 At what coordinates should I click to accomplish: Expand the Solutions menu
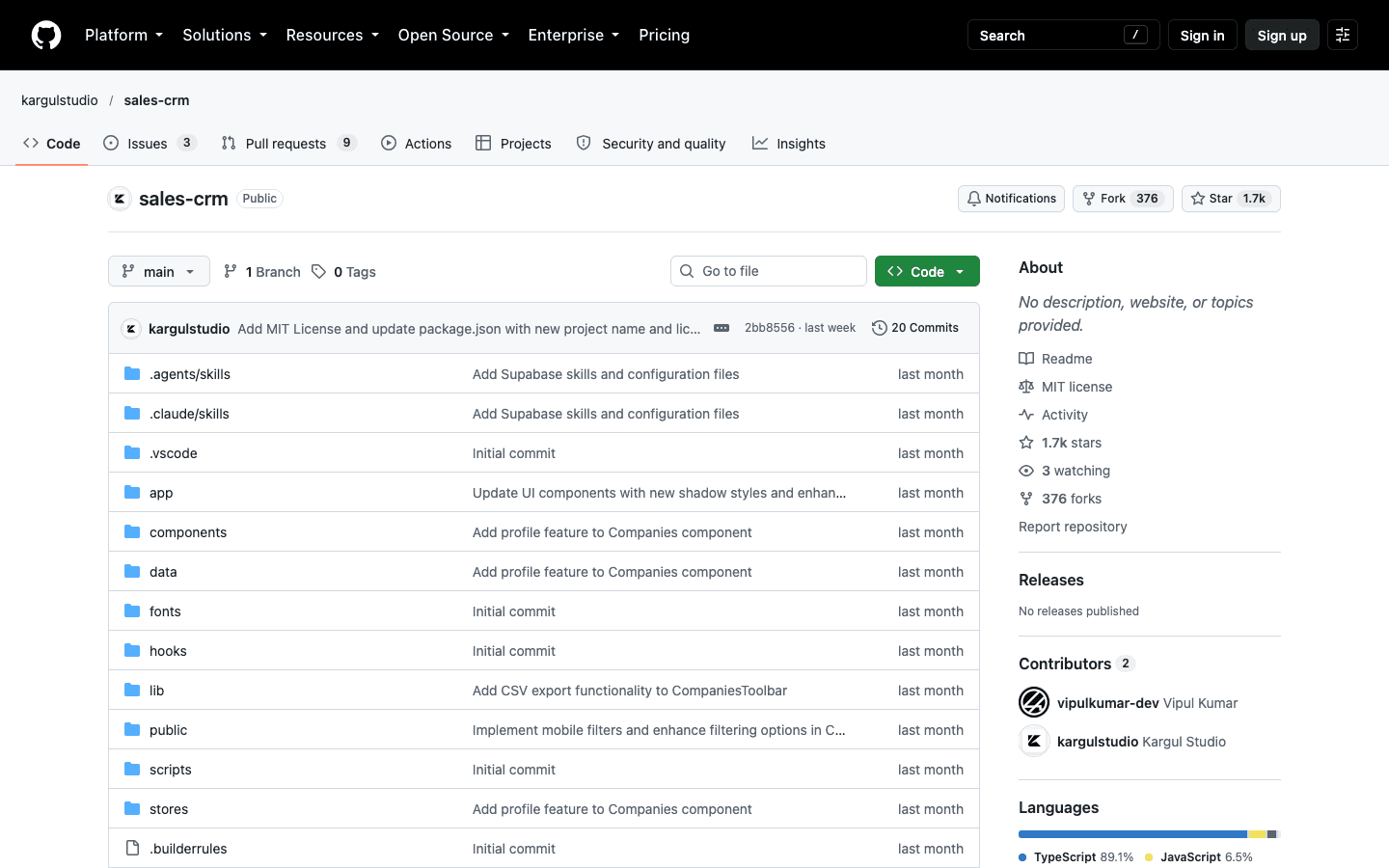coord(225,35)
